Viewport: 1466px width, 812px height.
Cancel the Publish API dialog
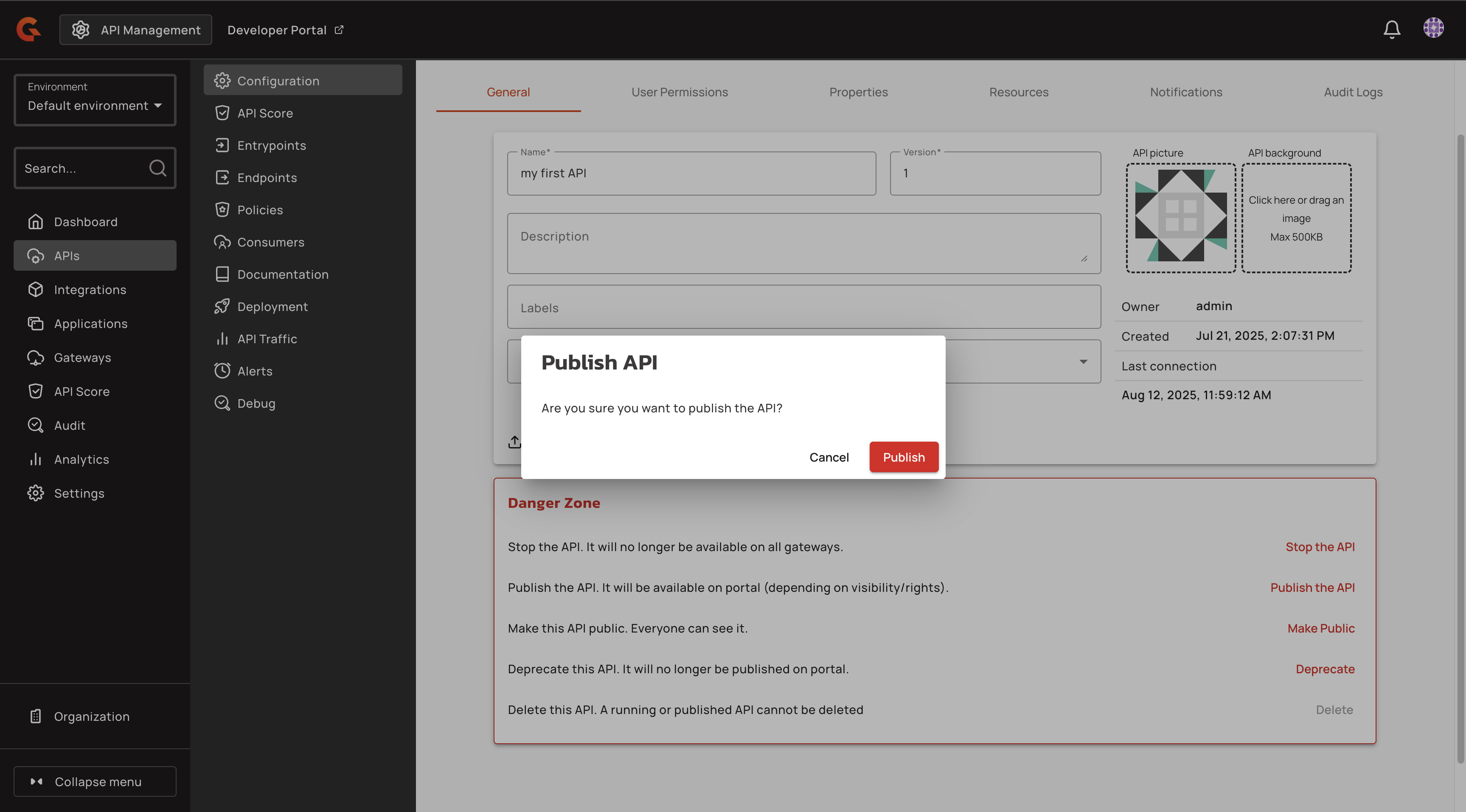[x=828, y=457]
